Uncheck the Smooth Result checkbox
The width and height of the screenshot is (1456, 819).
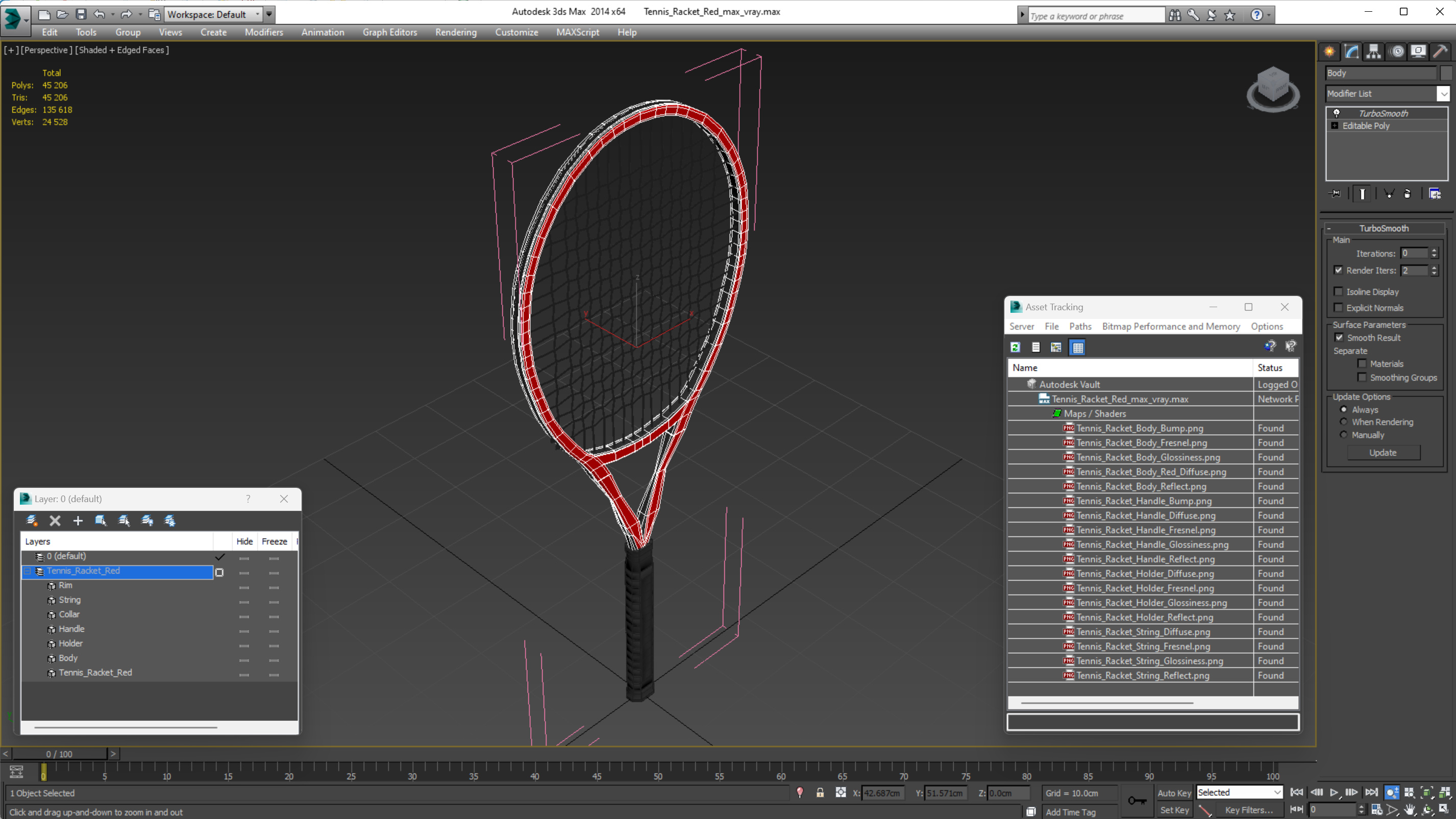tap(1339, 337)
